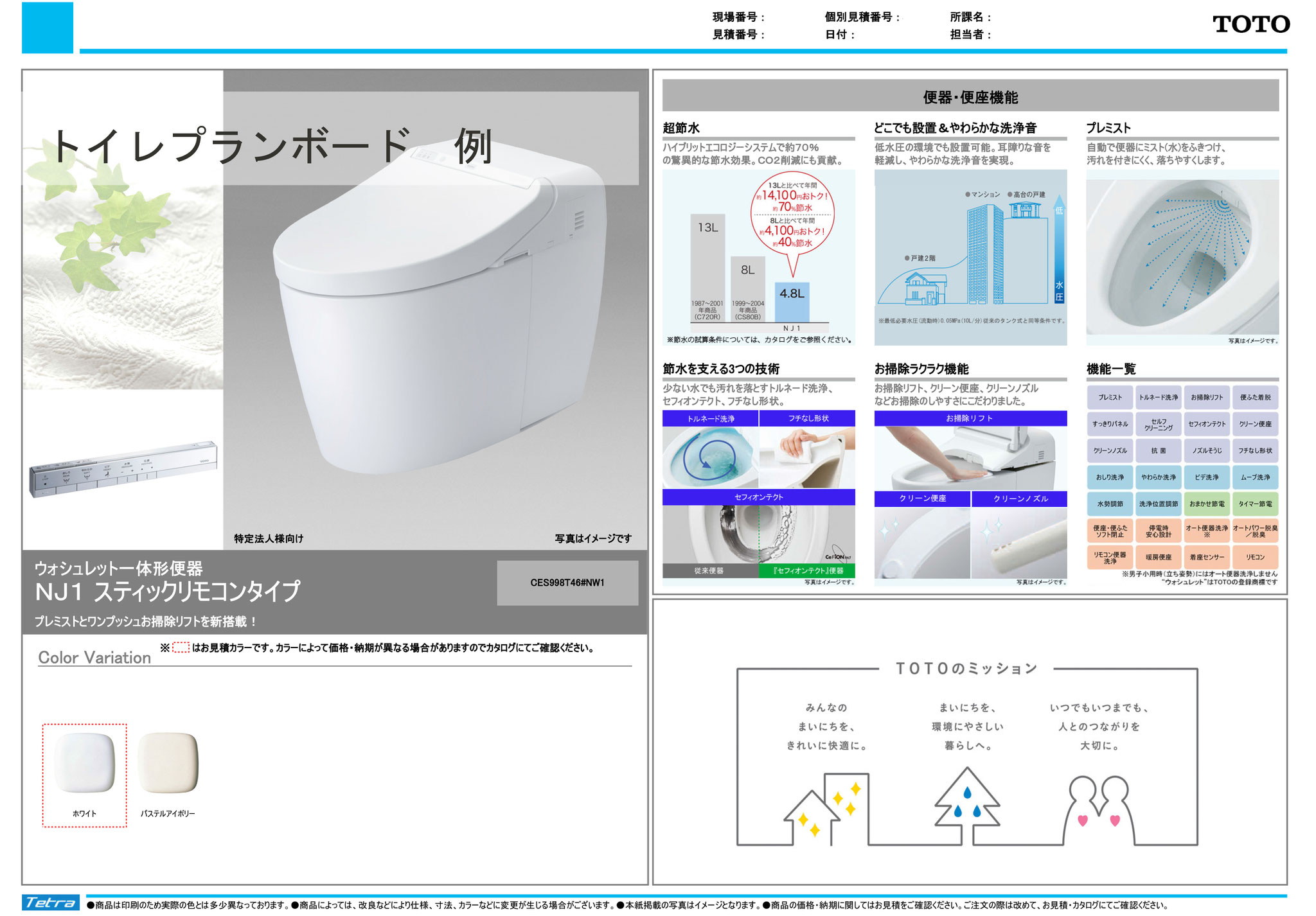
Task: Click the 着座センサー feature tile
Action: point(1207,558)
